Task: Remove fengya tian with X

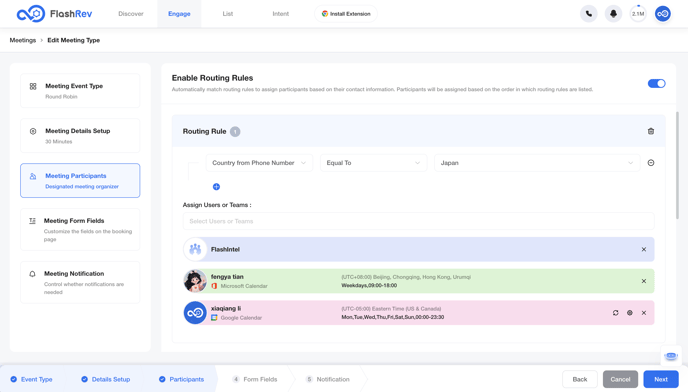Action: pos(644,281)
